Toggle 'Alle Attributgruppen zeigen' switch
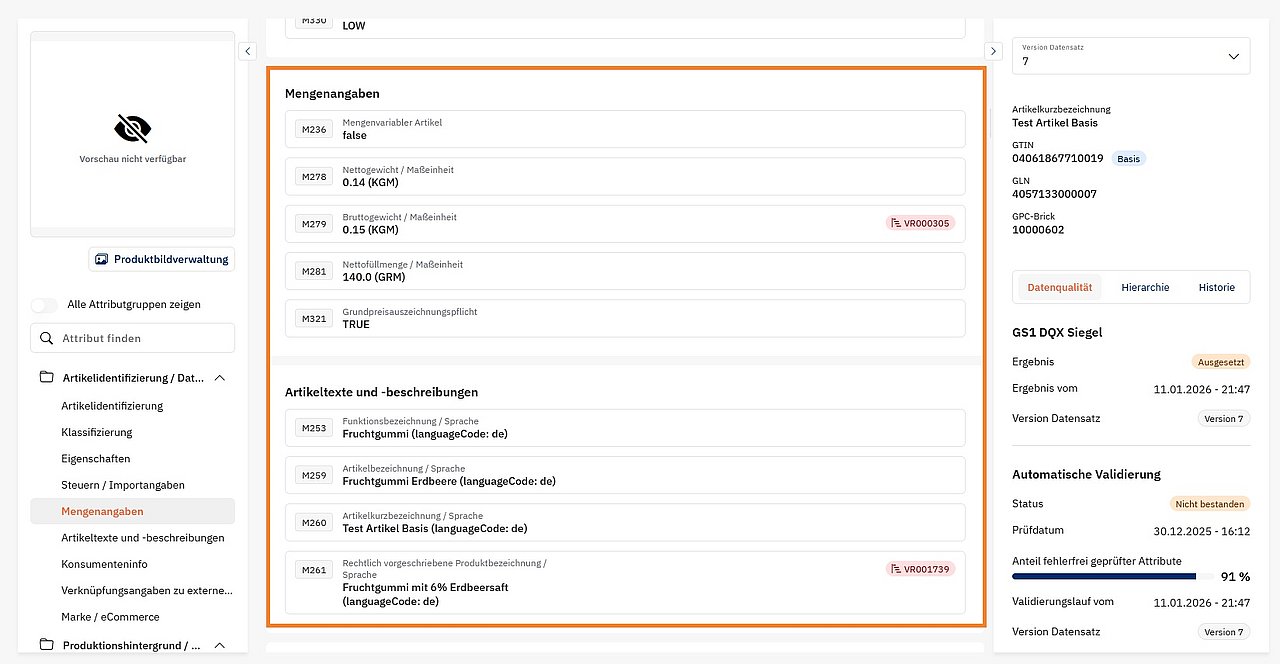The image size is (1280, 664). coord(44,304)
